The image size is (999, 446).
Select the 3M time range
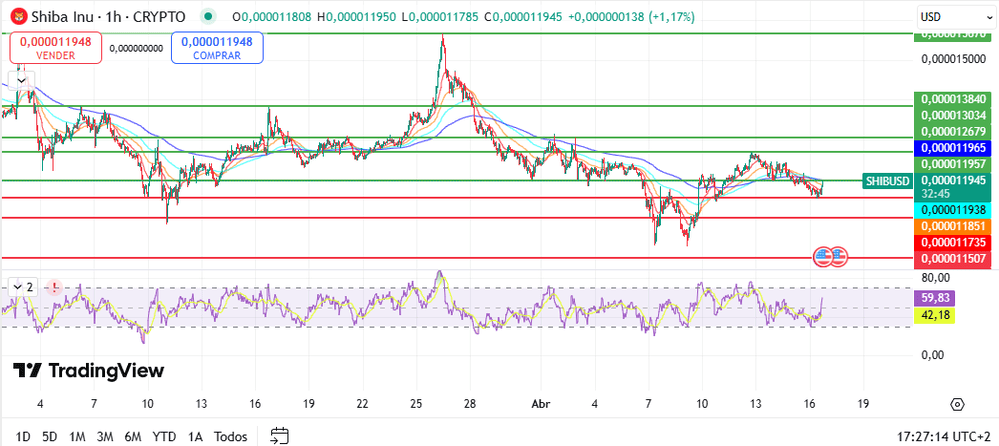[x=105, y=436]
